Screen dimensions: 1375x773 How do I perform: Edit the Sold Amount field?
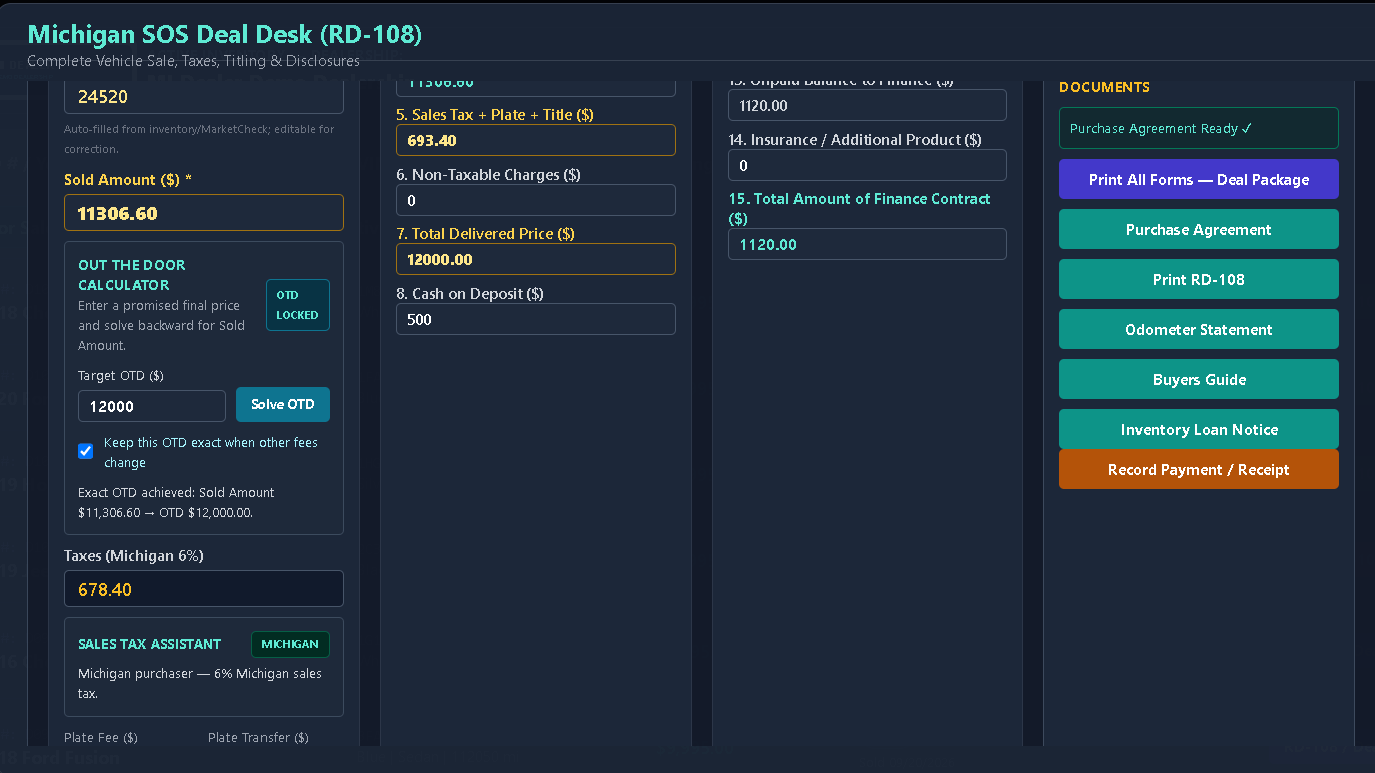pyautogui.click(x=204, y=213)
